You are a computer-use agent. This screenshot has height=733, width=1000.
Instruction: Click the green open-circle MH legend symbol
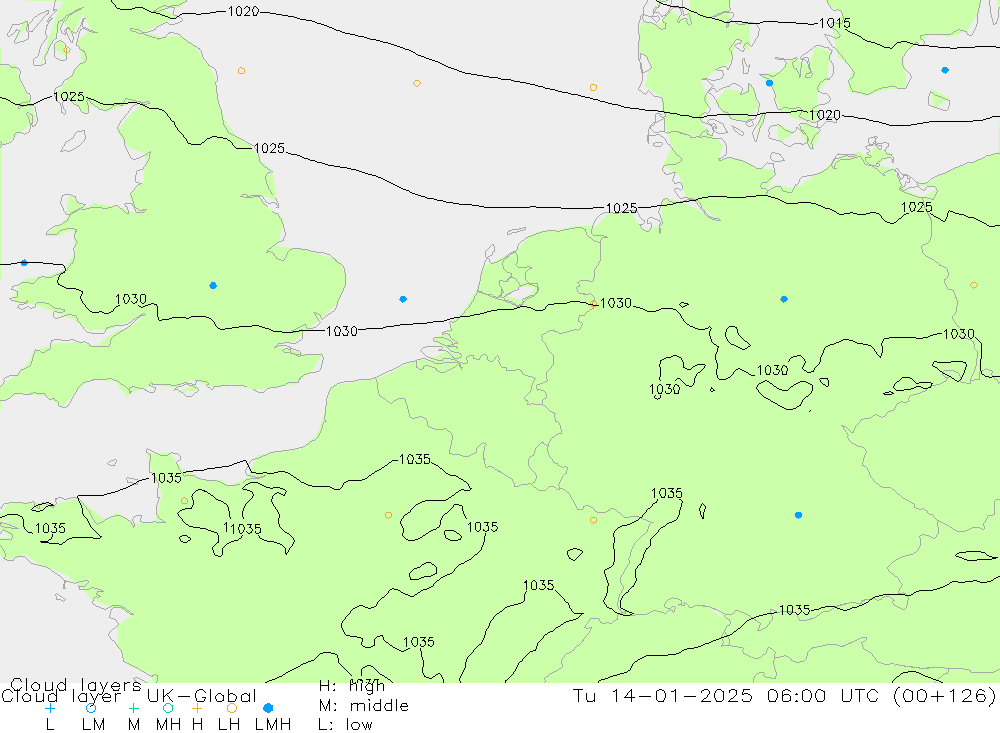[168, 708]
